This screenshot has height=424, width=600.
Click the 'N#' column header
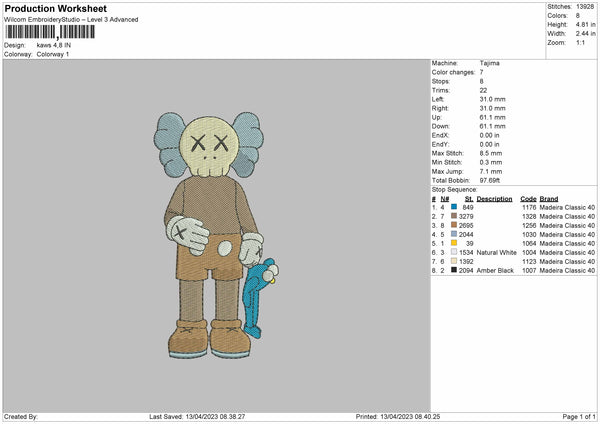[445, 199]
